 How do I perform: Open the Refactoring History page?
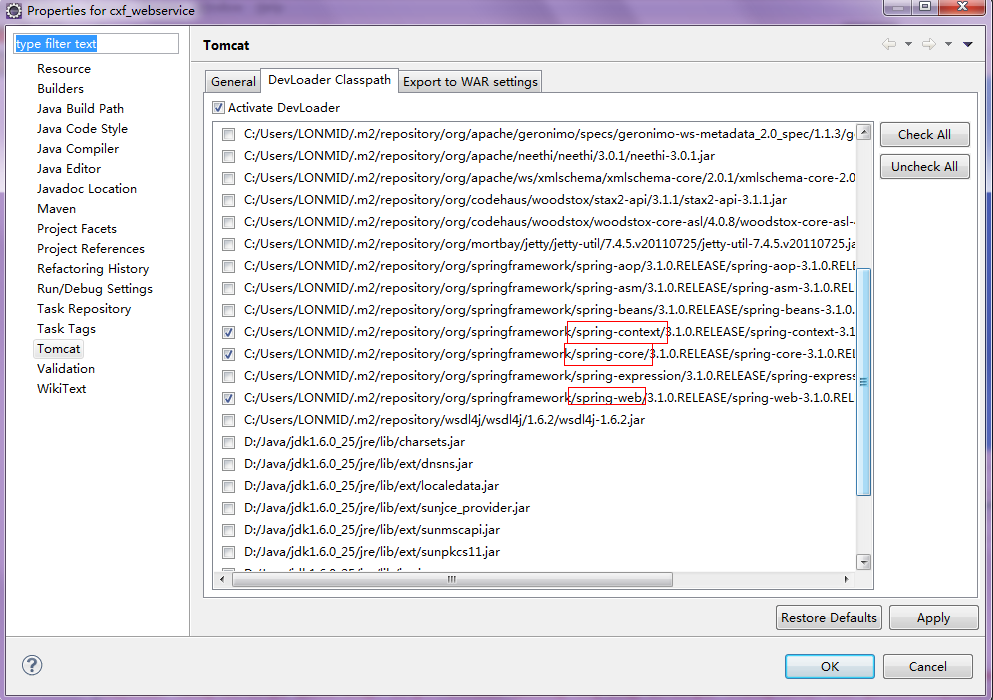(93, 269)
